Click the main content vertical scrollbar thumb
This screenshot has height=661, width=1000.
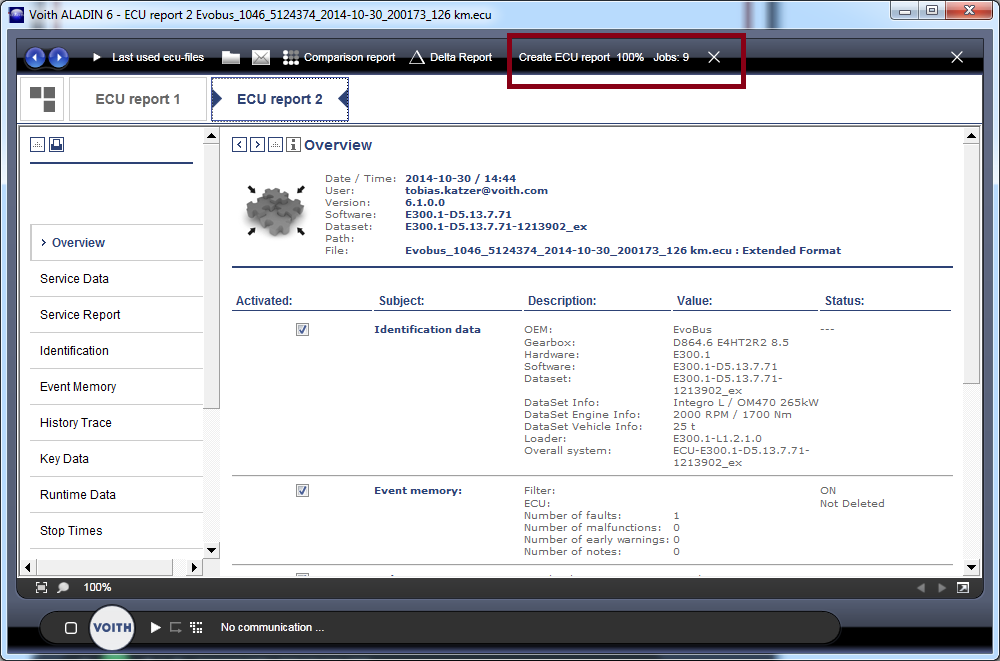[x=971, y=264]
